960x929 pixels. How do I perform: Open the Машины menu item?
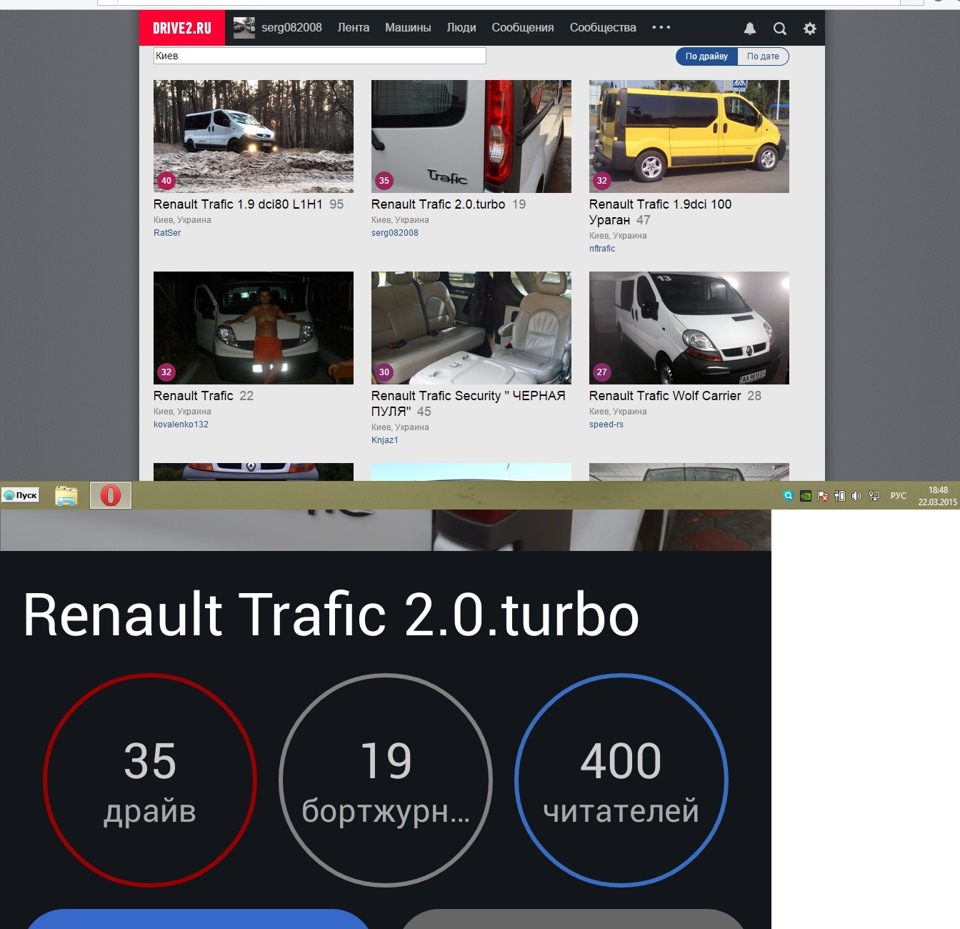tap(408, 28)
